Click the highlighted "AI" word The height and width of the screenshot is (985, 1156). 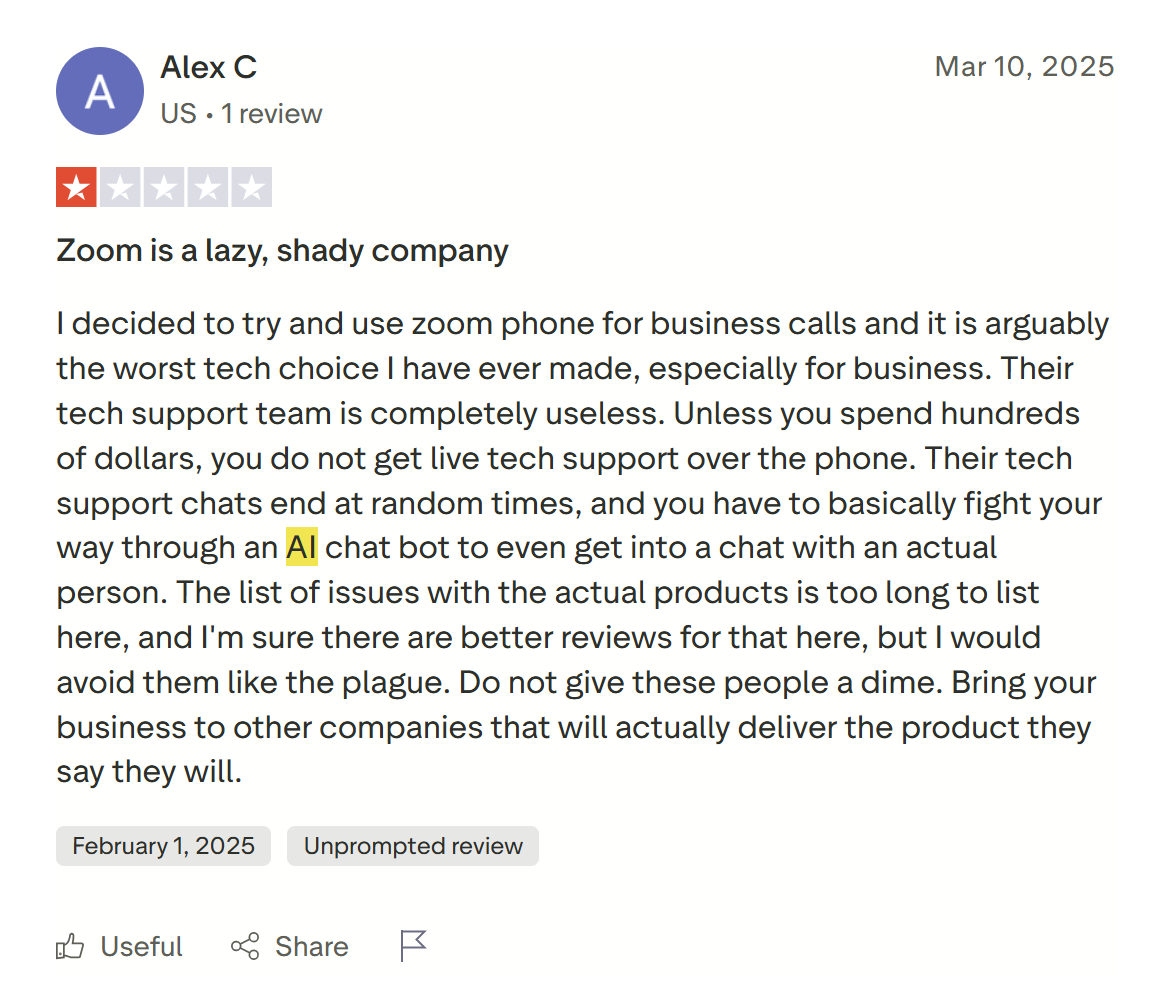pyautogui.click(x=301, y=548)
